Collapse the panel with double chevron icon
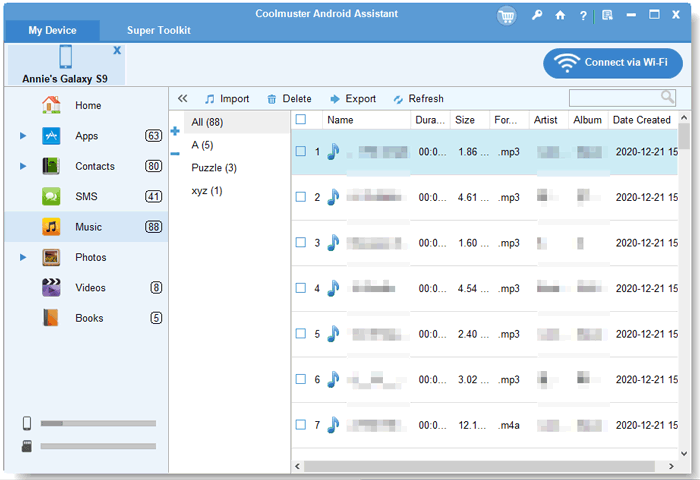 point(182,99)
